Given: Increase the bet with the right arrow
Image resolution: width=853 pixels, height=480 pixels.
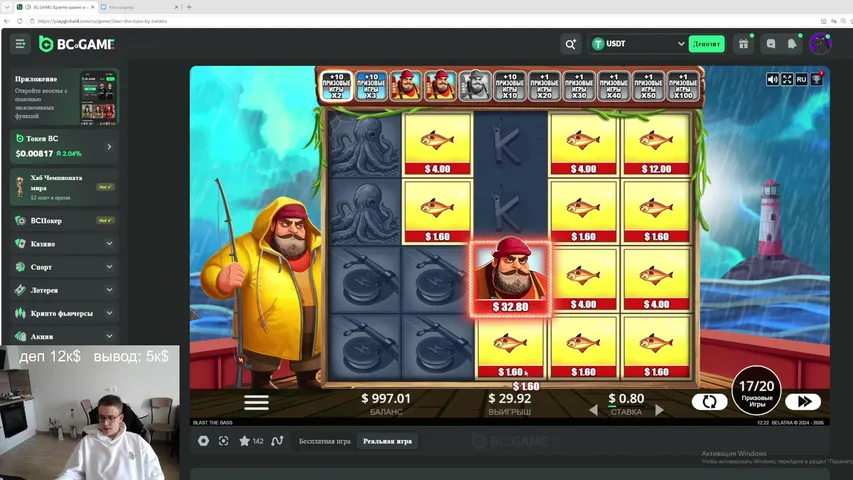Looking at the screenshot, I should (659, 410).
